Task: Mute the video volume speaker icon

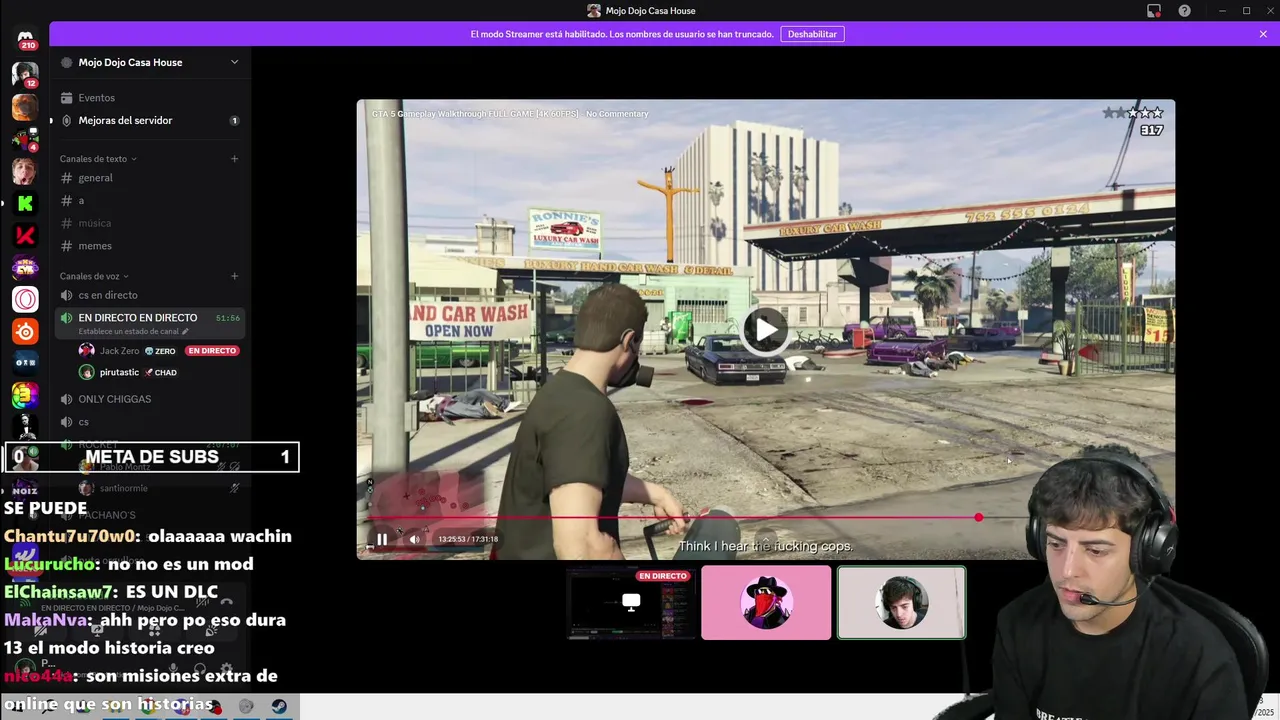Action: click(415, 539)
